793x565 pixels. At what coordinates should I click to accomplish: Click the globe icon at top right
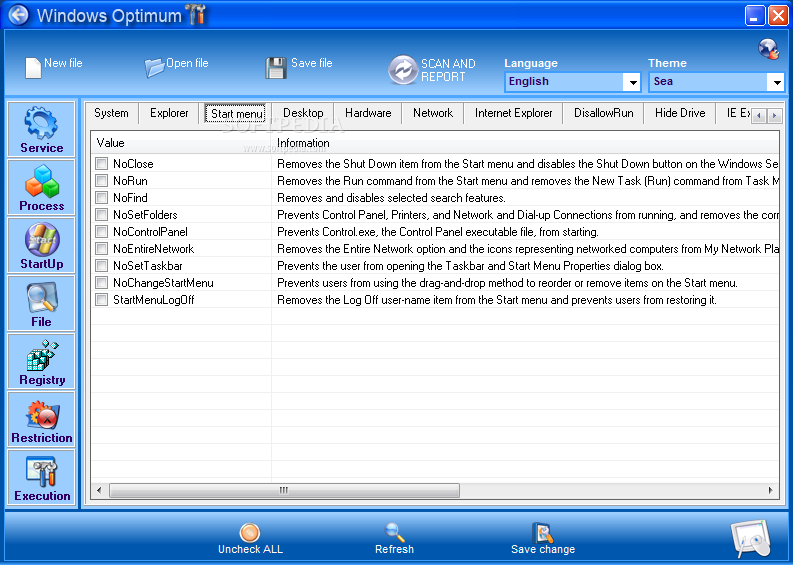point(769,49)
